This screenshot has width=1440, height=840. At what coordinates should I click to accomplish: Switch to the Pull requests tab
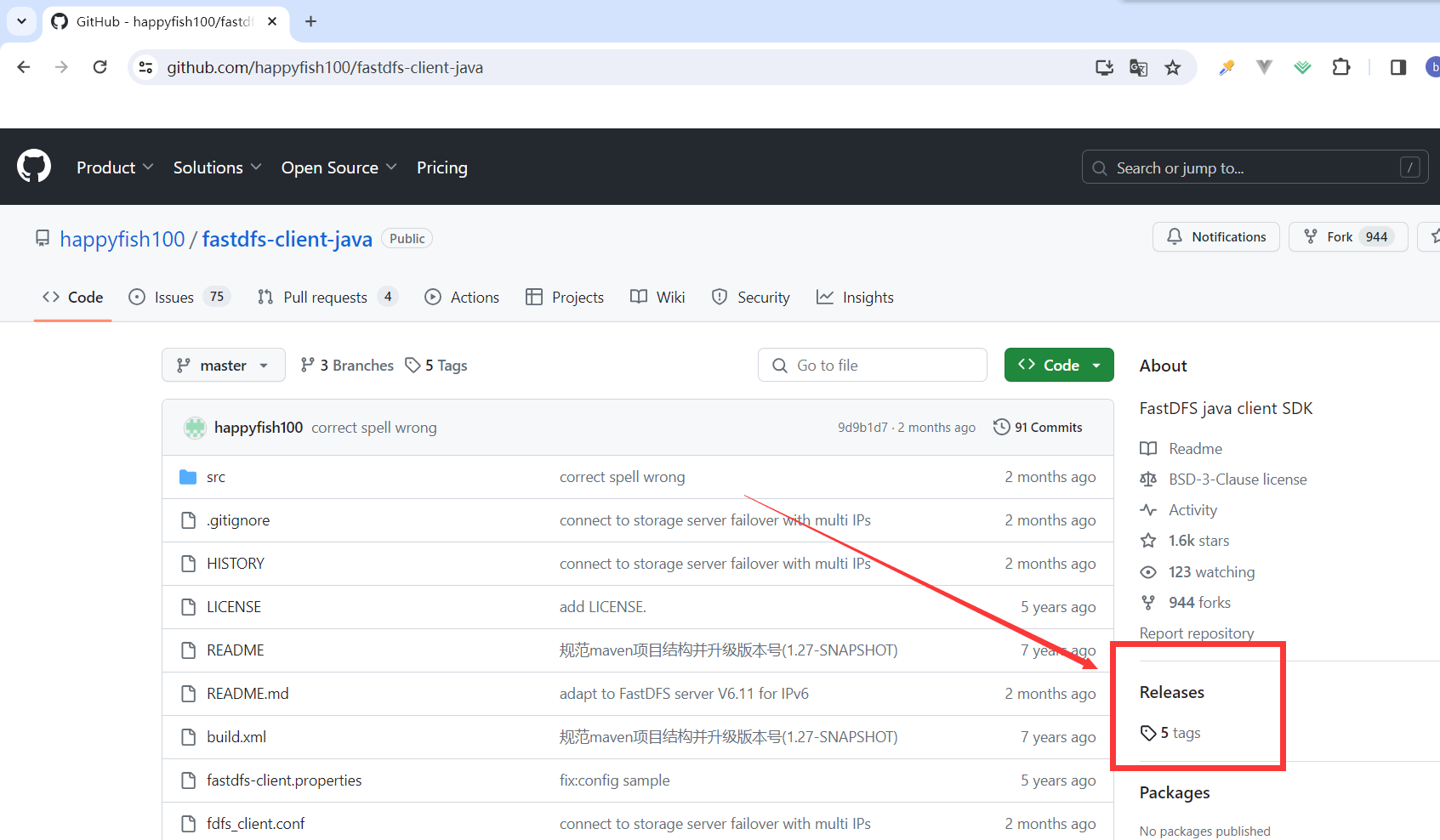tap(327, 298)
